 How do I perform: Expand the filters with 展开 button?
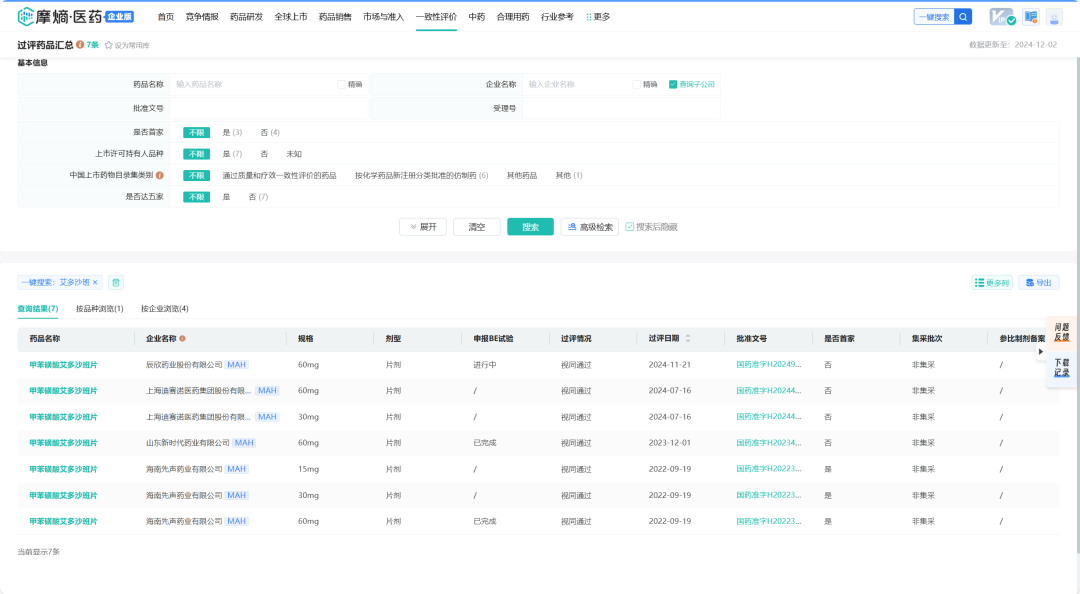pyautogui.click(x=423, y=227)
